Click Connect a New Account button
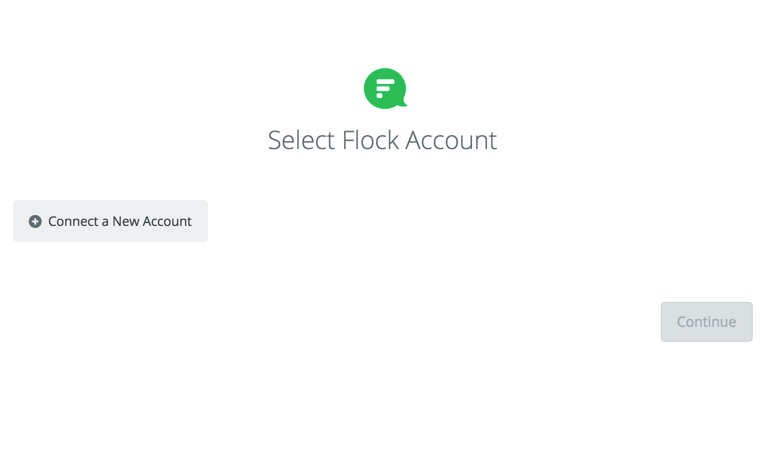This screenshot has width=762, height=473. [110, 221]
